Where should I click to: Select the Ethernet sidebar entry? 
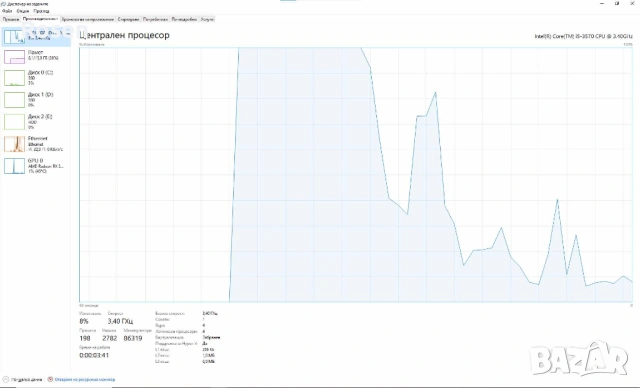click(x=36, y=144)
